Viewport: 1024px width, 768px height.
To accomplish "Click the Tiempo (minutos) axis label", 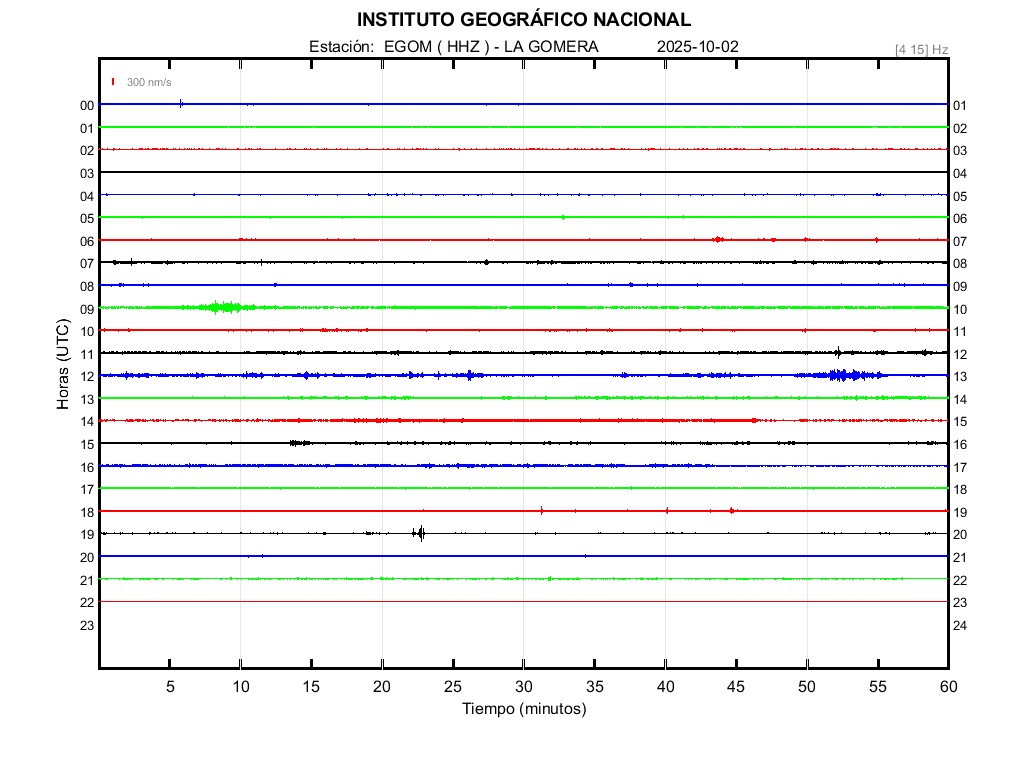I will pyautogui.click(x=523, y=709).
